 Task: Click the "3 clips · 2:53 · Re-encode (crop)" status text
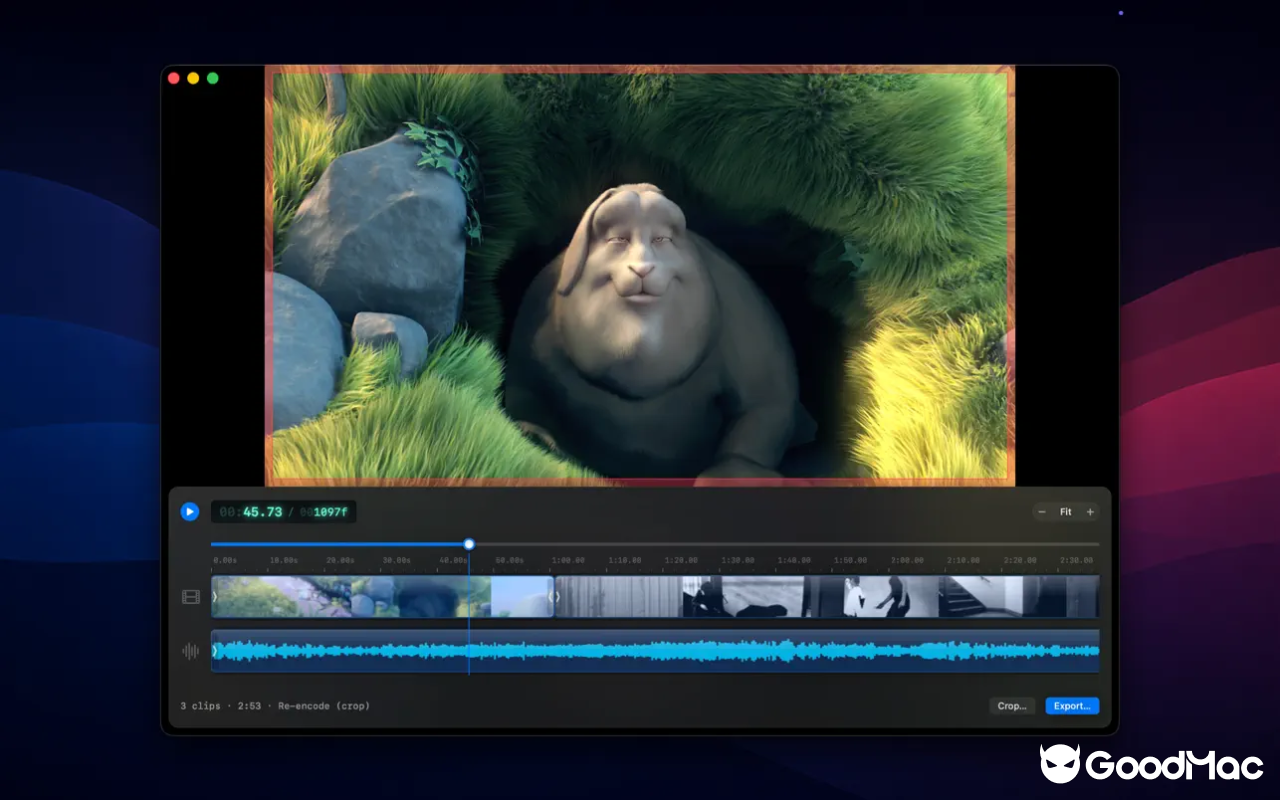(275, 706)
